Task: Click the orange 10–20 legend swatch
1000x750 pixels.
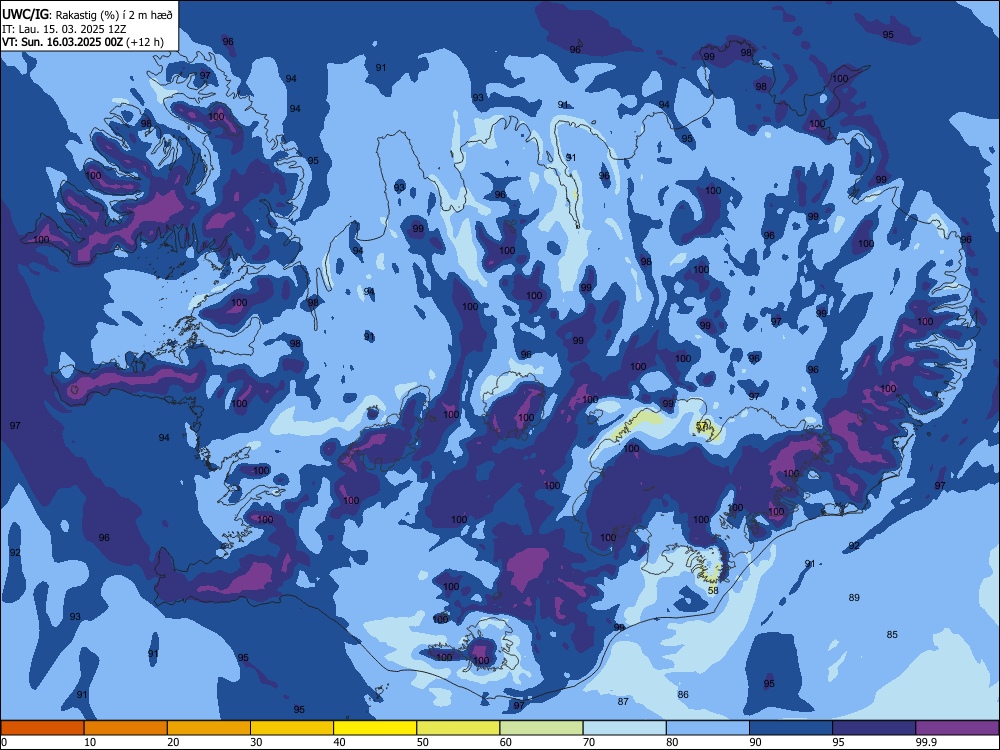Action: coord(126,728)
